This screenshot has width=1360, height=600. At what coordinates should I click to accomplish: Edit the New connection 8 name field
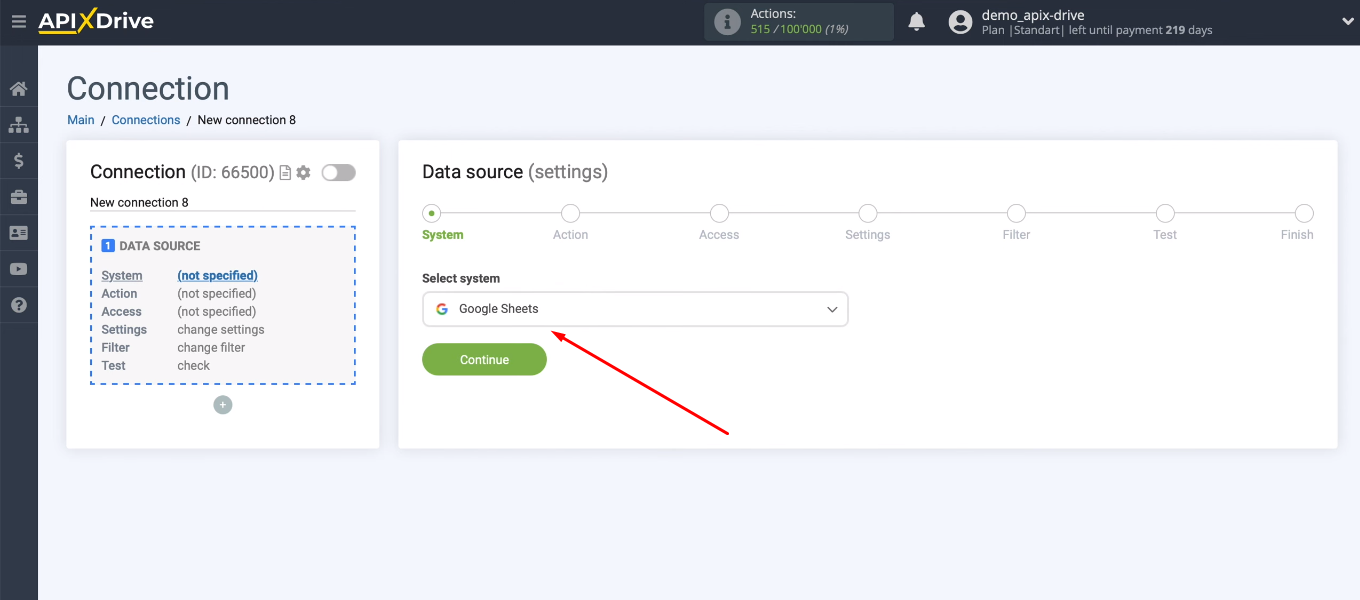pos(223,203)
